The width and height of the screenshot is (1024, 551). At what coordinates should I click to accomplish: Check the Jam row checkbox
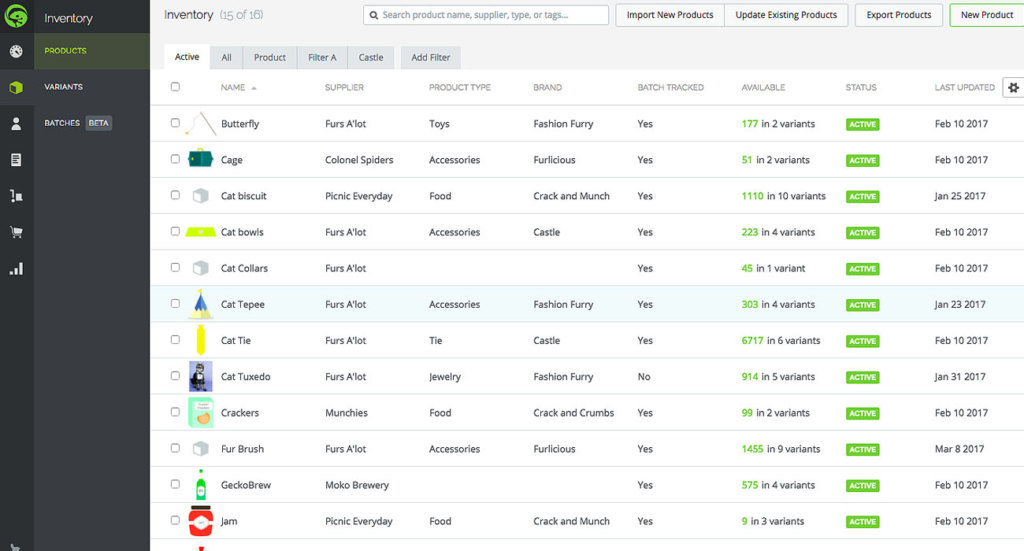click(175, 520)
